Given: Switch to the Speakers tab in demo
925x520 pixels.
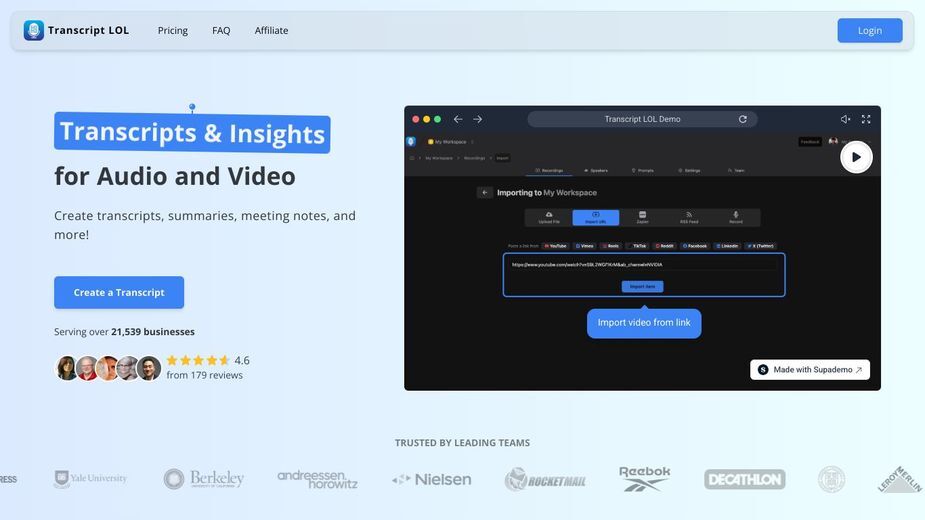Looking at the screenshot, I should [x=596, y=170].
